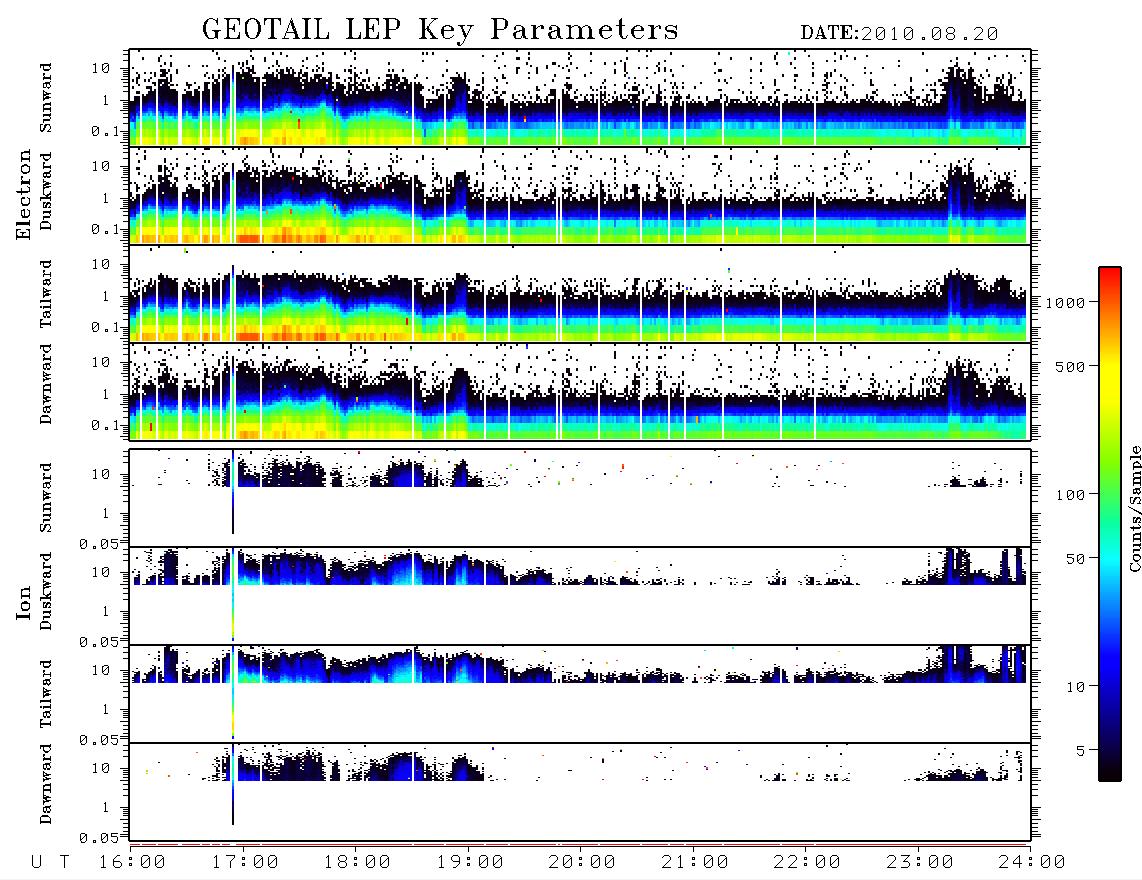Viewport: 1142px width, 880px height.
Task: Click the Electron Tailward spectrogram panel
Action: [580, 294]
